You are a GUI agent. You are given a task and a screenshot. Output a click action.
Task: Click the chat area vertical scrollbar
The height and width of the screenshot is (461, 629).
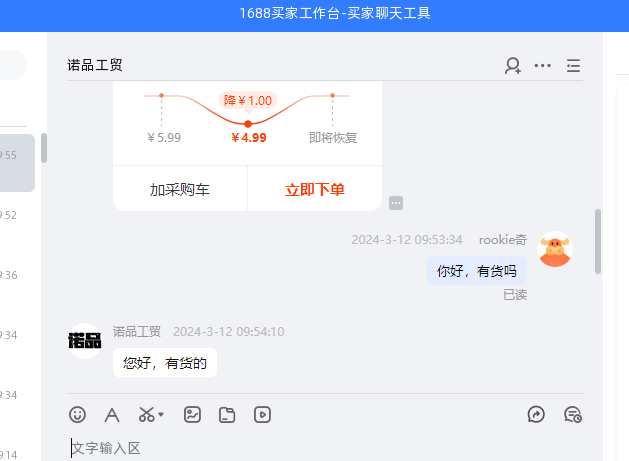coord(598,241)
